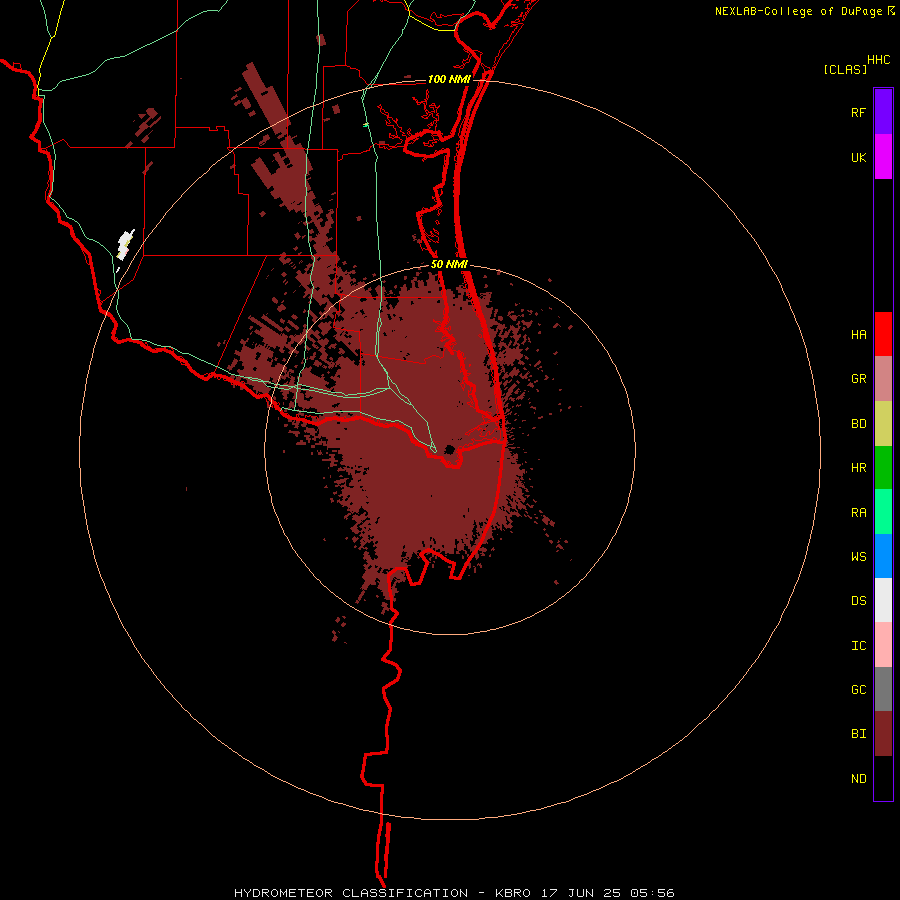The width and height of the screenshot is (900, 900).
Task: Click the HA red legend swatch
Action: point(883,334)
